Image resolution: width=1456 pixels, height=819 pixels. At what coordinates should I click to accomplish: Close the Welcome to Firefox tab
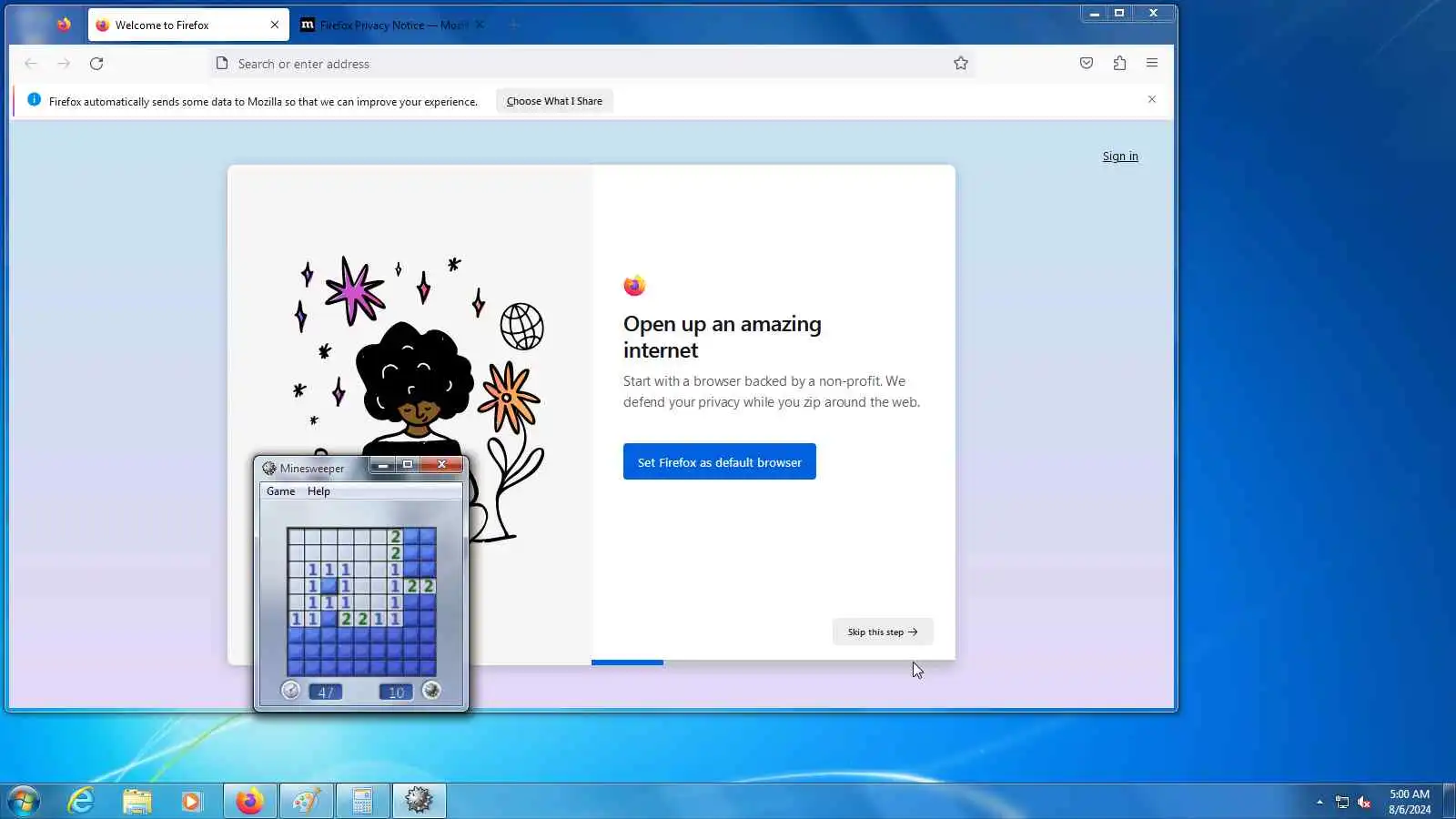point(275,25)
